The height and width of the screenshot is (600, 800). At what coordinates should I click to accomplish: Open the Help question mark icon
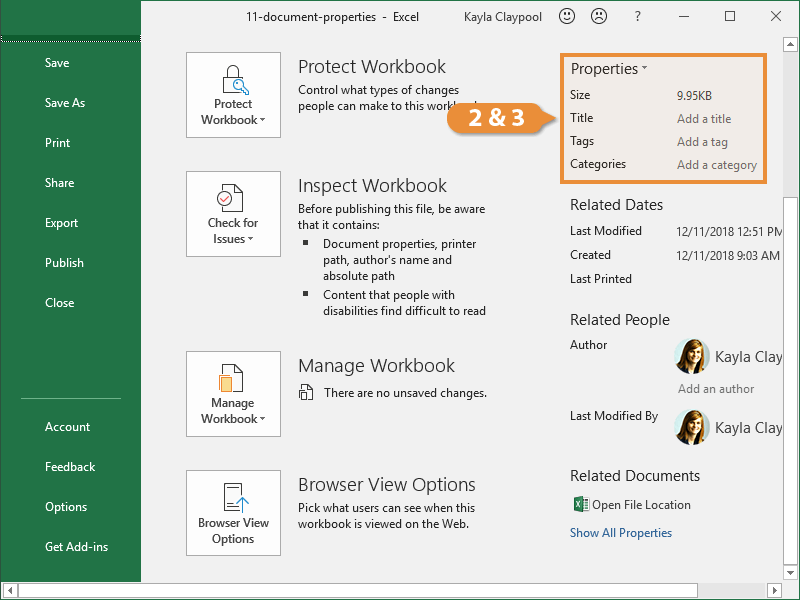(x=637, y=16)
